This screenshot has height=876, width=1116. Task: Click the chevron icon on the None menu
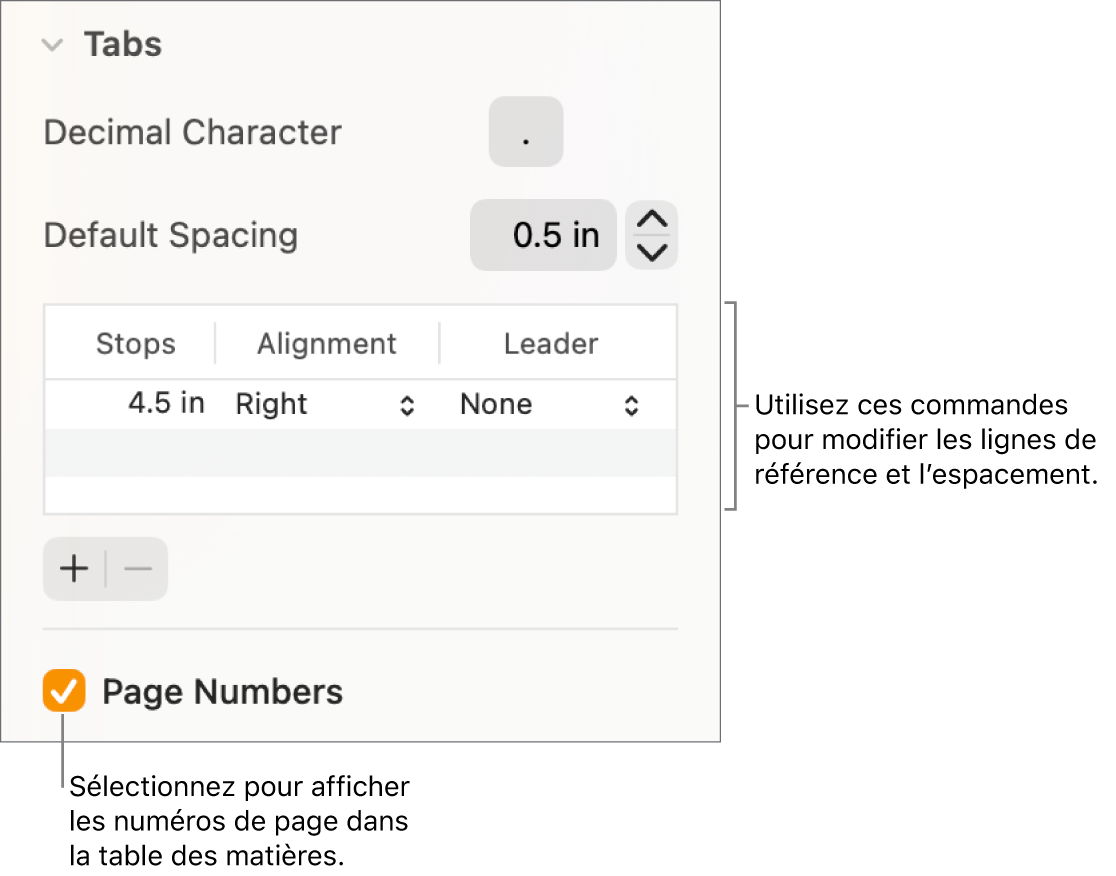coord(632,404)
